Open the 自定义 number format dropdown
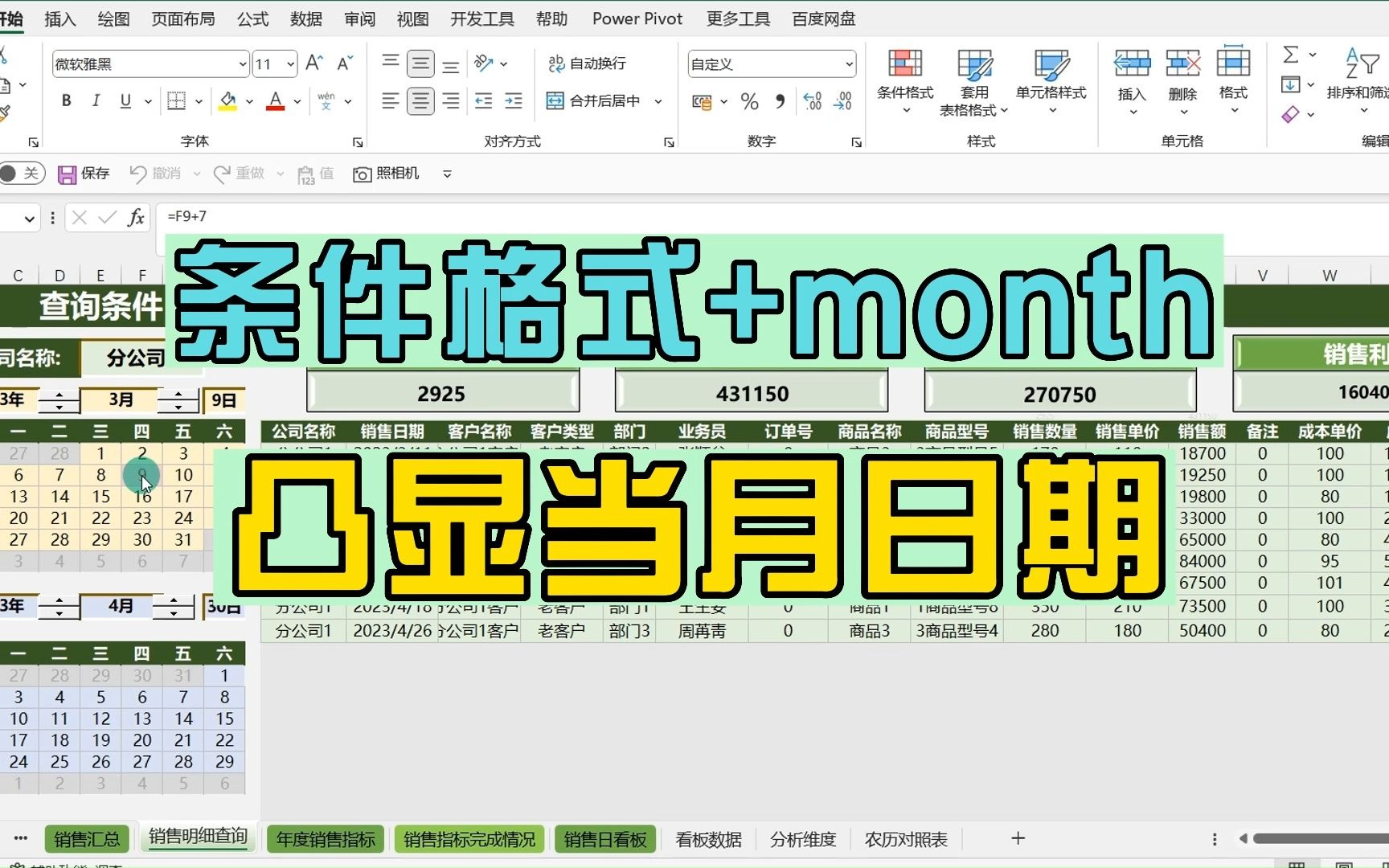 [849, 64]
